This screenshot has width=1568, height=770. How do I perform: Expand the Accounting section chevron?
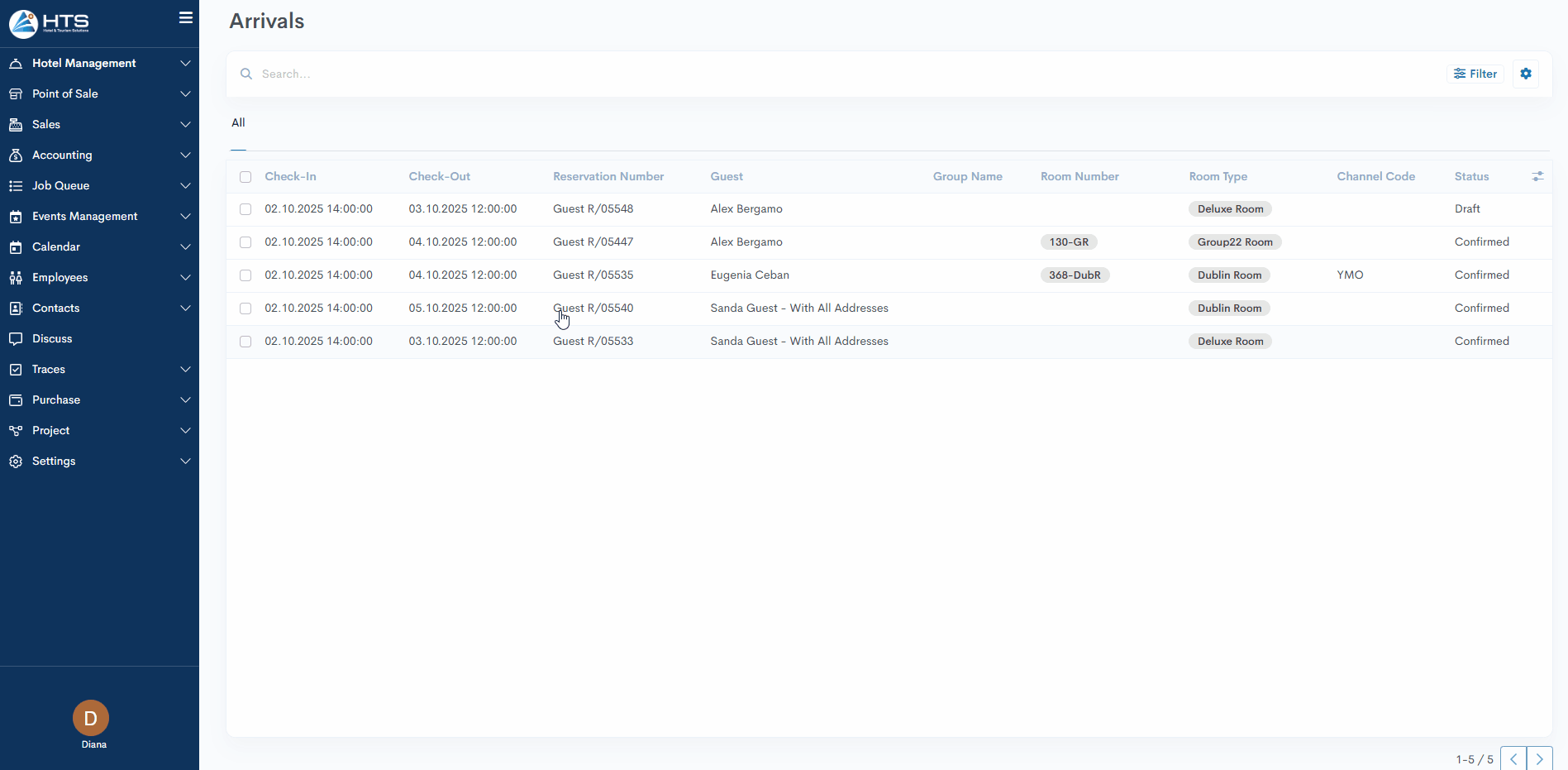(185, 155)
